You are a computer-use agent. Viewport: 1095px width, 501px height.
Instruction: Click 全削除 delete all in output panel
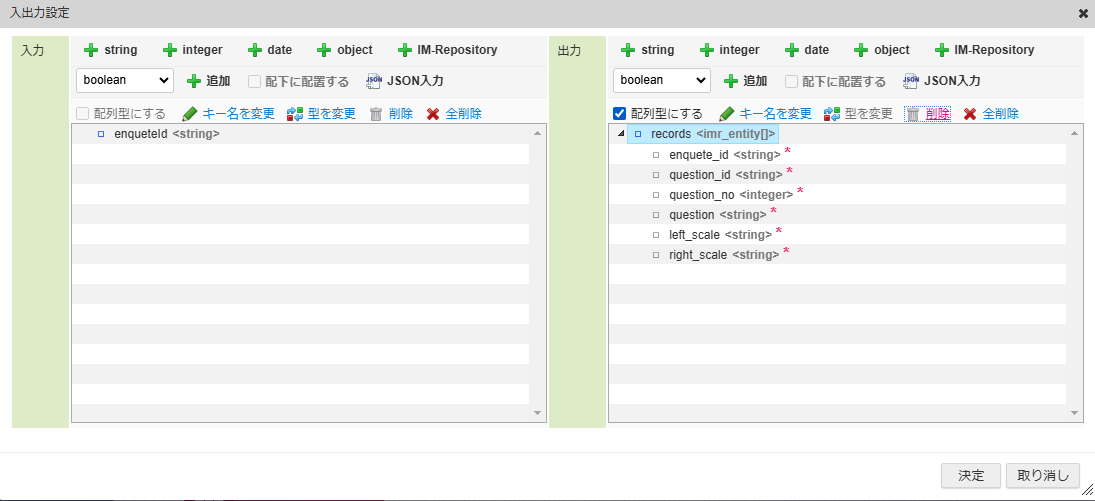[x=991, y=114]
